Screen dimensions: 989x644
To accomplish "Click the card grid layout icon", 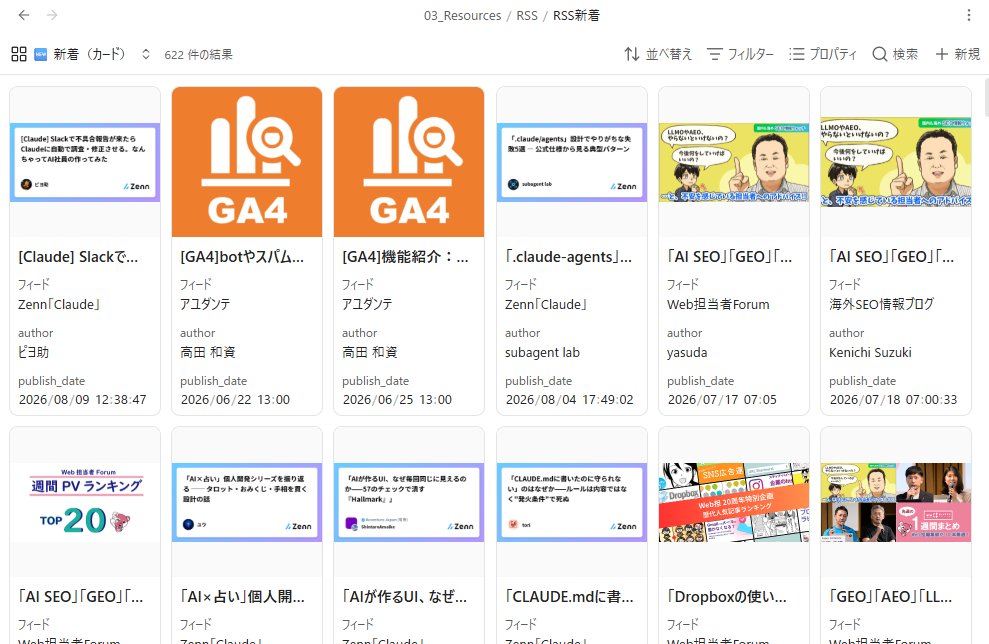I will coord(19,54).
